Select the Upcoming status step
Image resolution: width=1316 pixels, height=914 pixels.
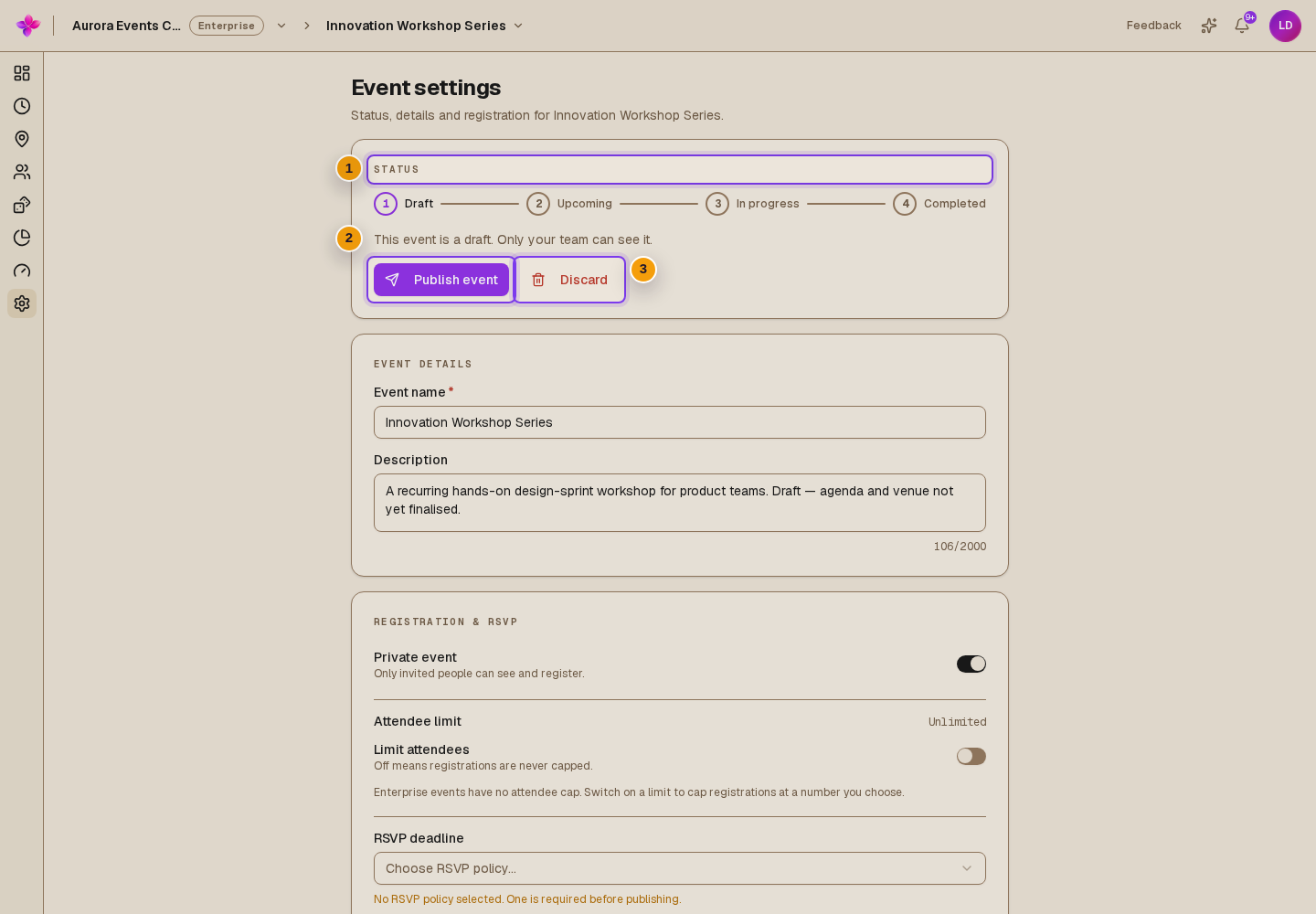coord(569,204)
